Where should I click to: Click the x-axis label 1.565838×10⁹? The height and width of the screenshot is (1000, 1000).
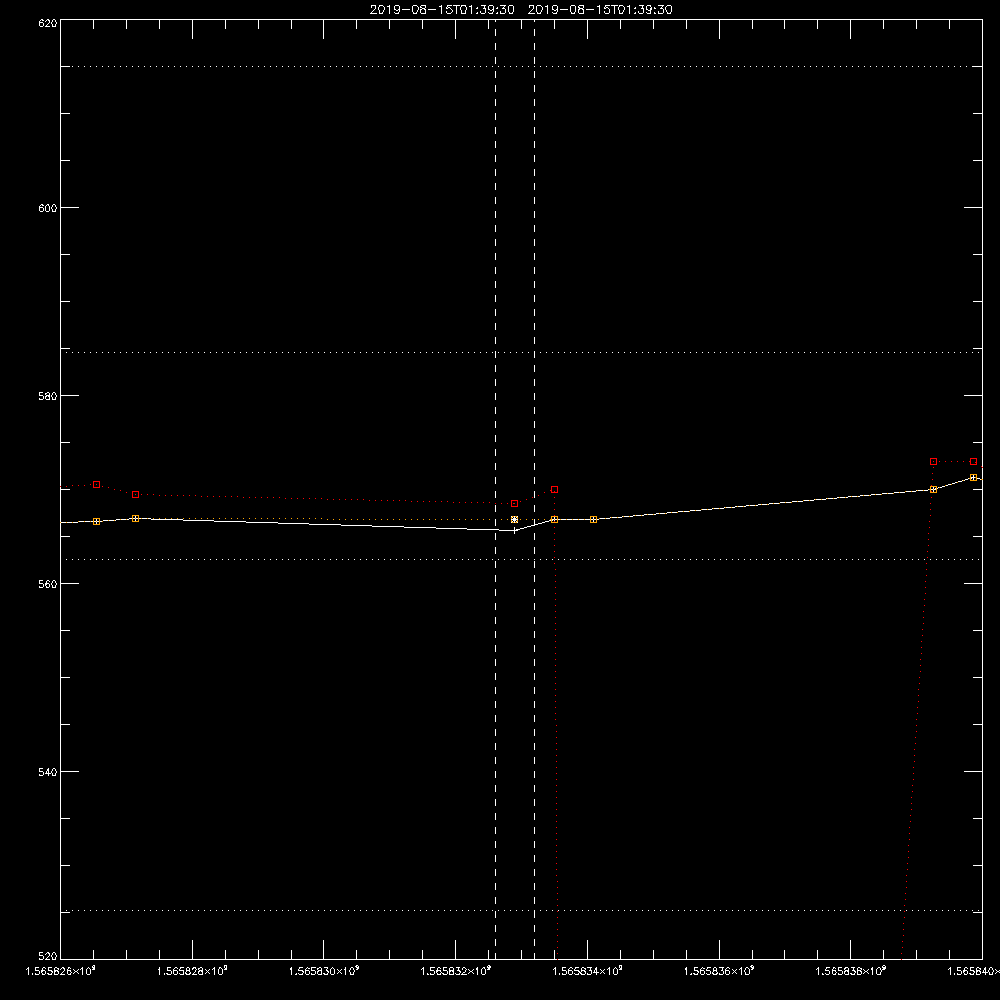pyautogui.click(x=851, y=971)
